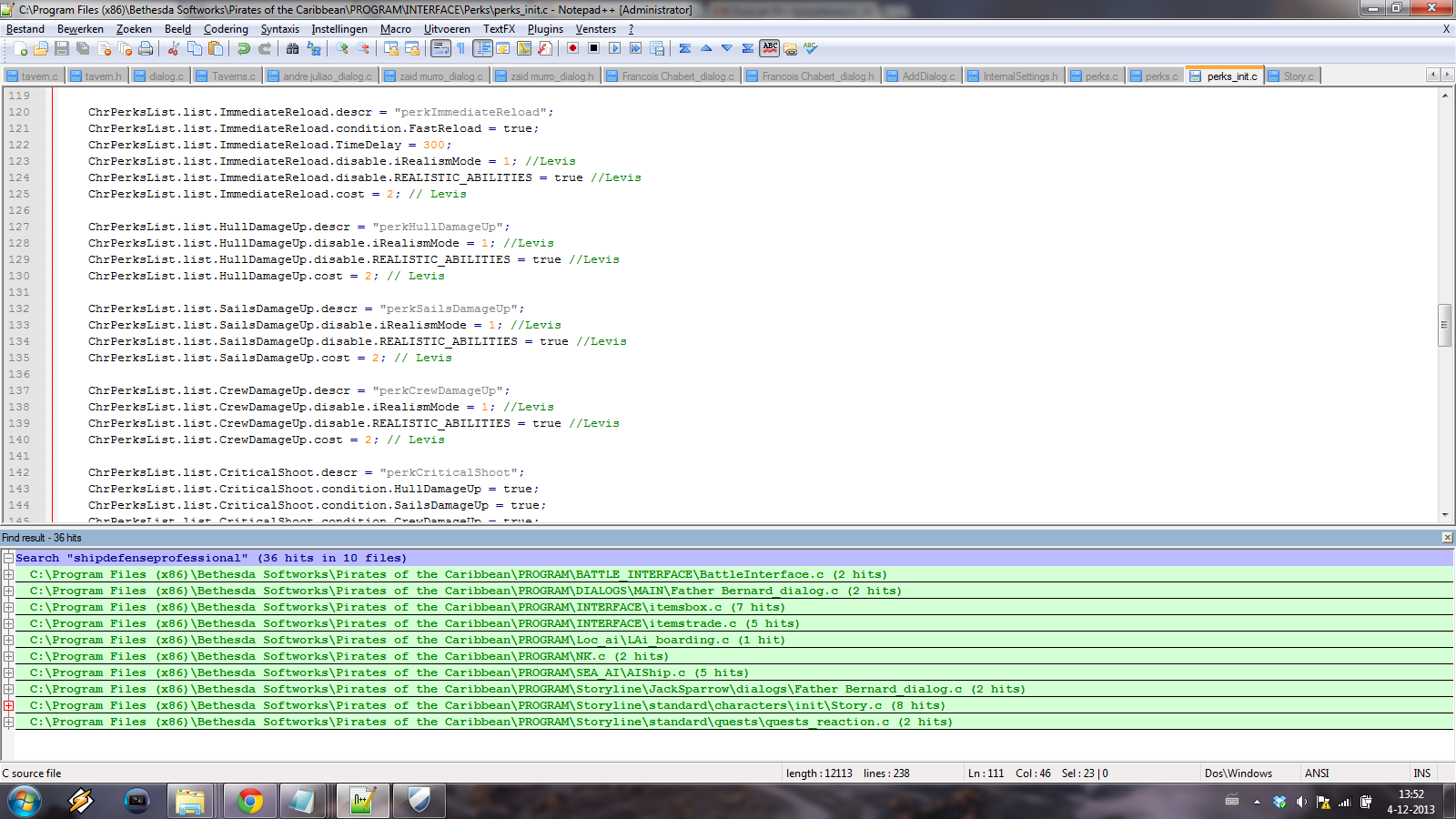Click the Open file toolbar icon
Screen dimensions: 1456x819
point(41,48)
